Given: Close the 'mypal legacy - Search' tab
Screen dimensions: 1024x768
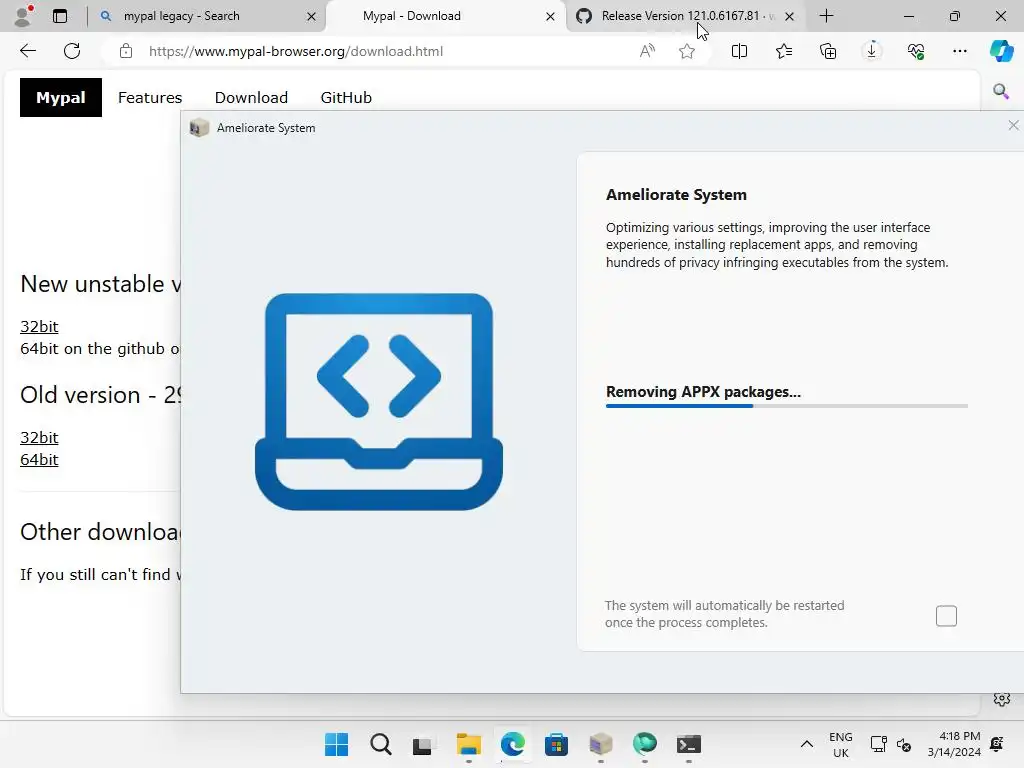Looking at the screenshot, I should [x=312, y=16].
